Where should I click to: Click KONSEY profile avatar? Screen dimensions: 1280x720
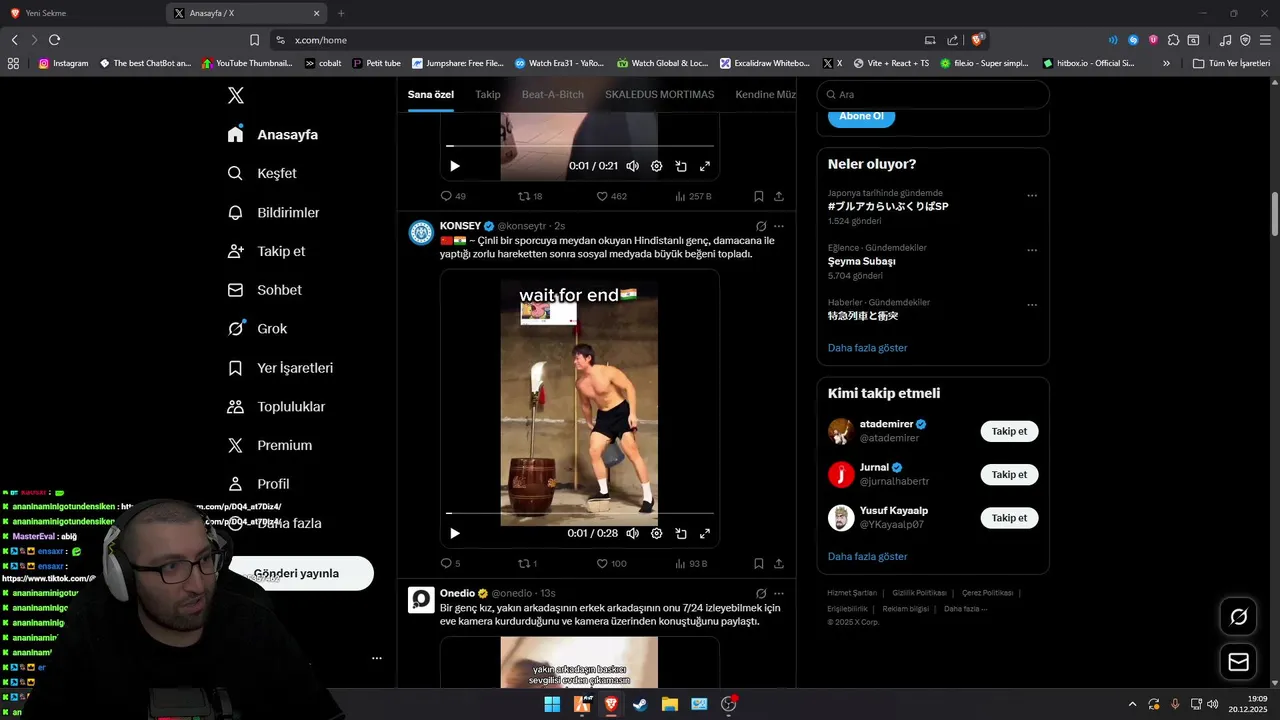coord(422,232)
